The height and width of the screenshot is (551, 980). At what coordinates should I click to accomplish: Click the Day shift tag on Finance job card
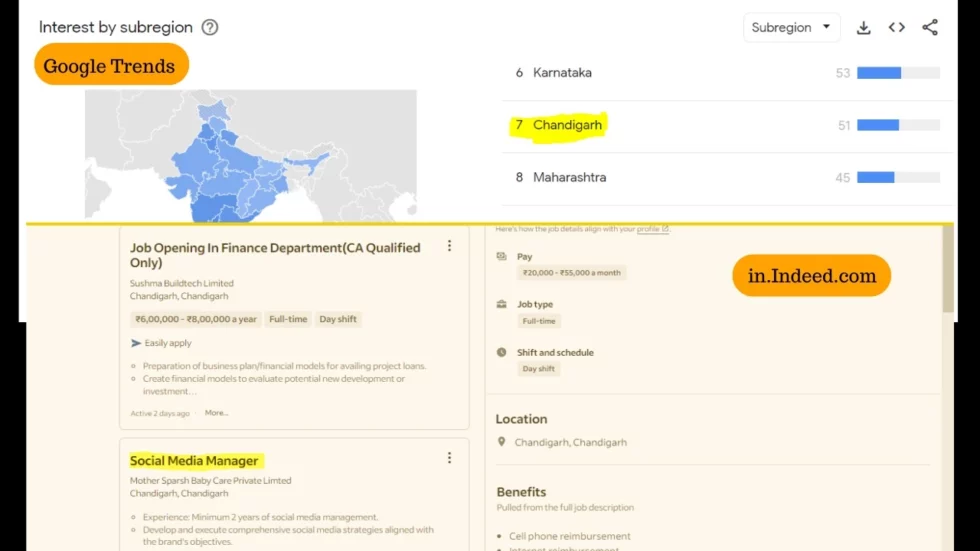(338, 319)
